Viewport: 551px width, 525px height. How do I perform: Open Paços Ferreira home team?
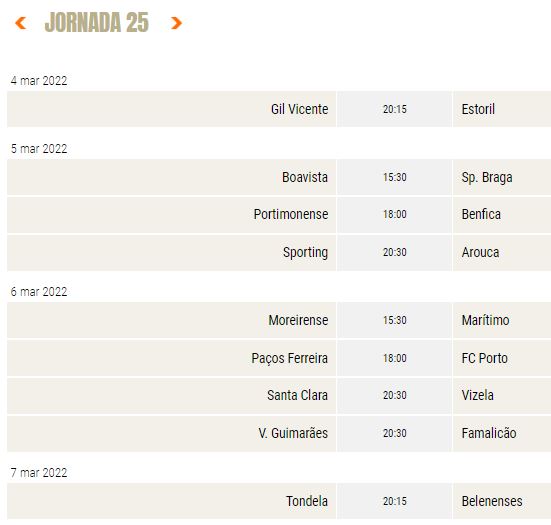tap(290, 358)
